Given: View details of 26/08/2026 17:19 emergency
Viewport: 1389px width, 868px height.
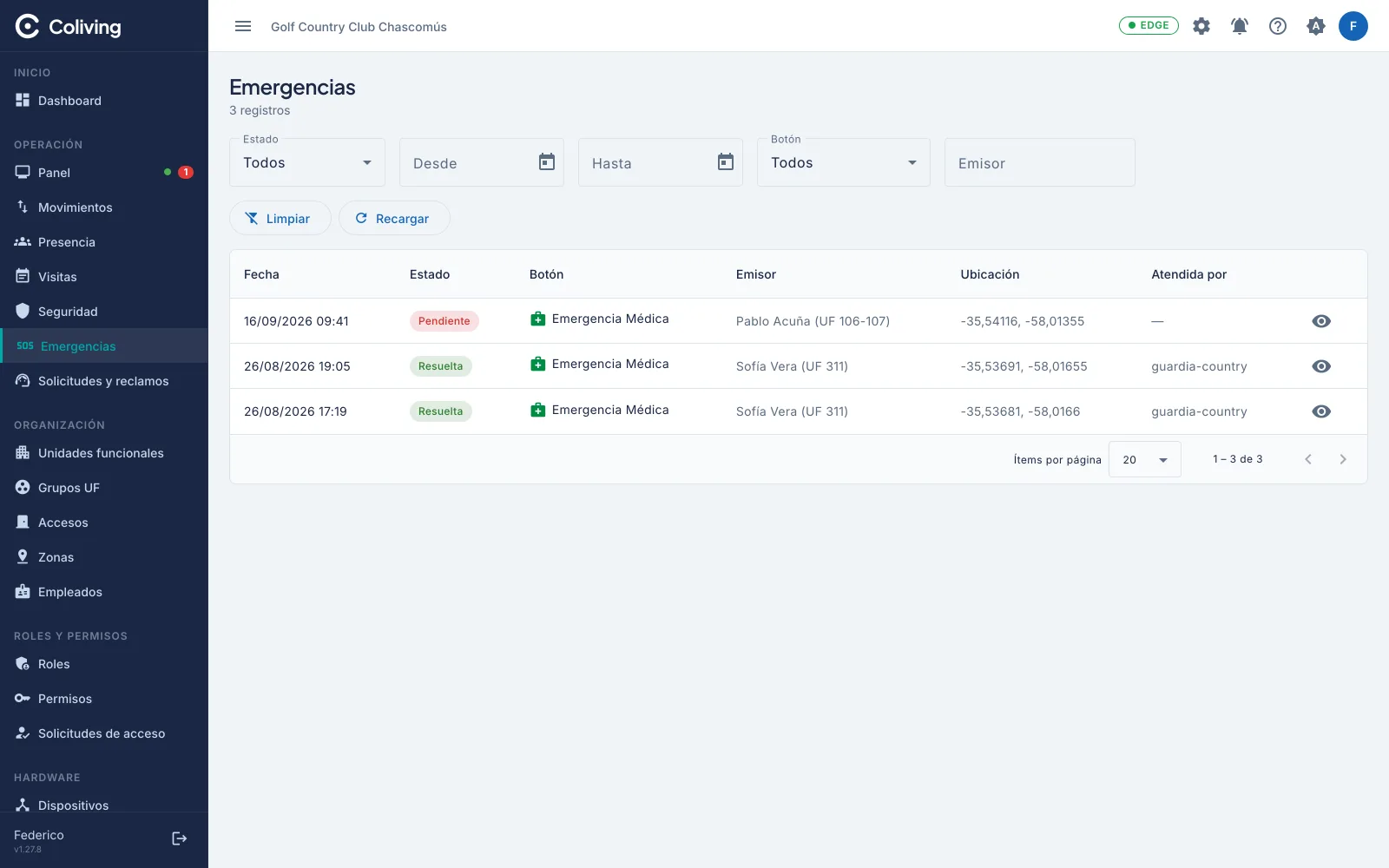Looking at the screenshot, I should (x=1321, y=411).
